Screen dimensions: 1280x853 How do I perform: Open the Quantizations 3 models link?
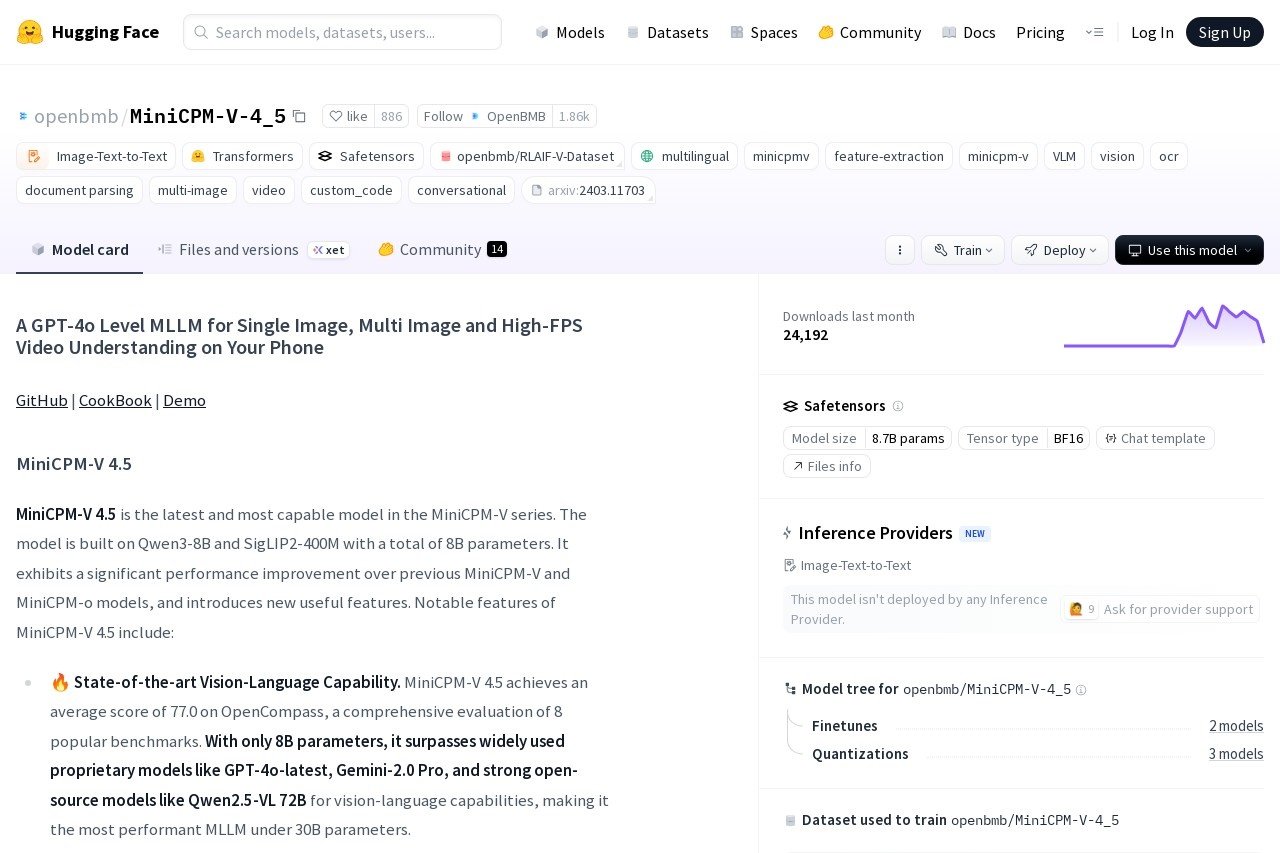(1236, 754)
